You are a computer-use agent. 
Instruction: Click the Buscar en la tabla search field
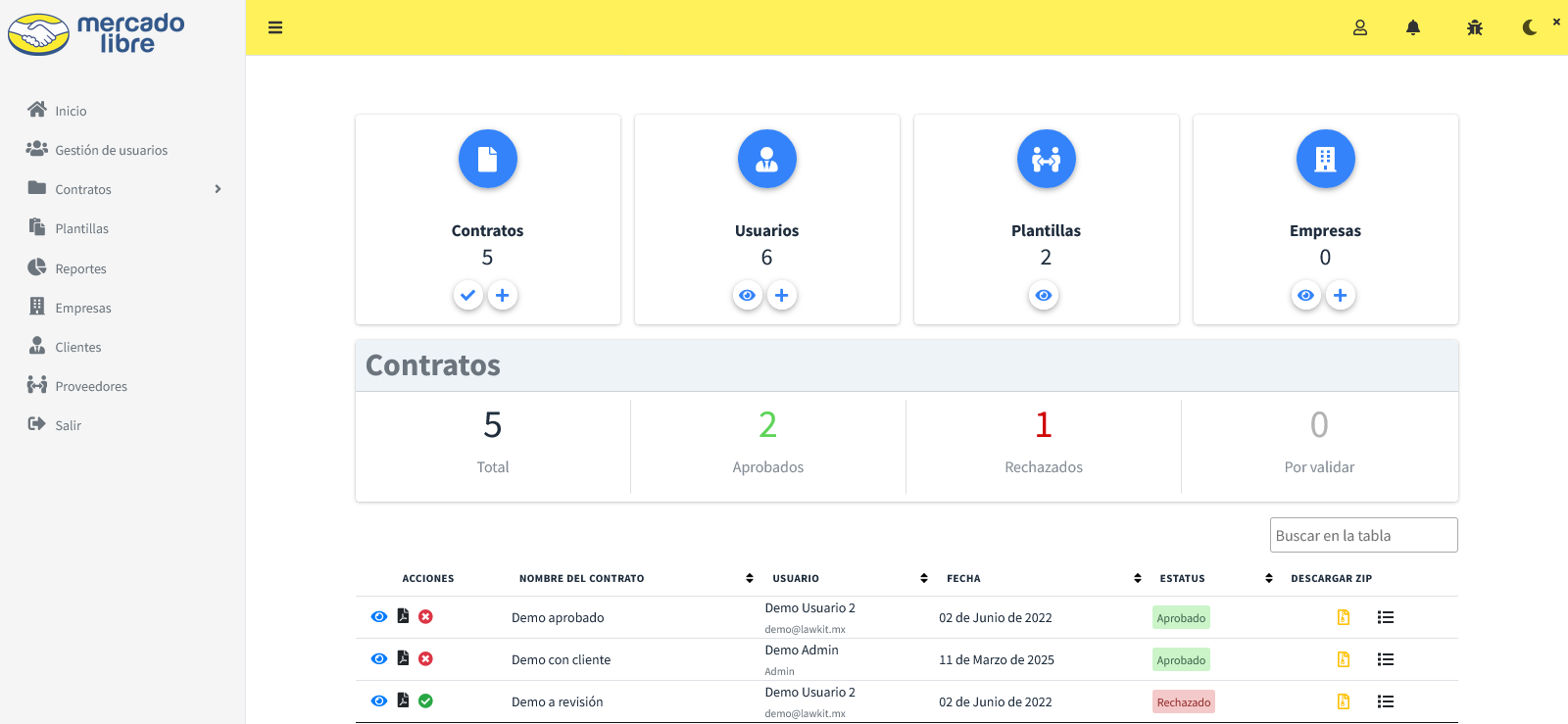pos(1363,535)
